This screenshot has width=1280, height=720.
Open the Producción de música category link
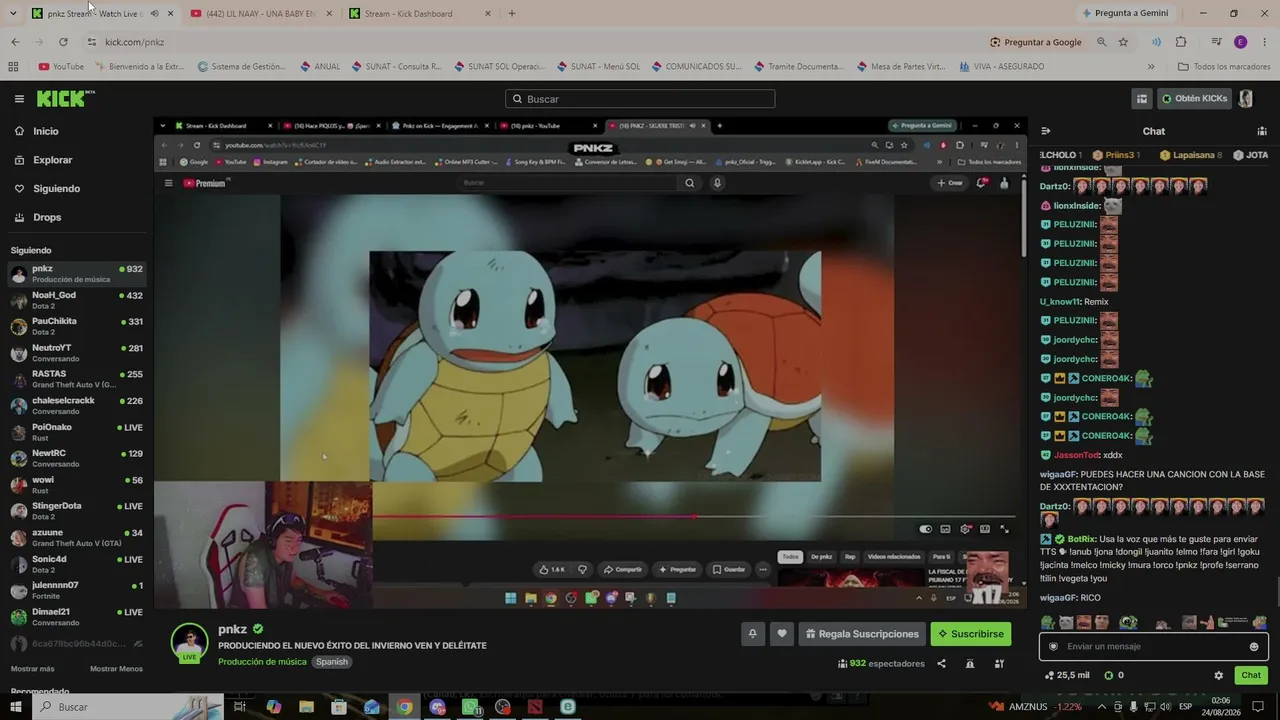tap(262, 662)
